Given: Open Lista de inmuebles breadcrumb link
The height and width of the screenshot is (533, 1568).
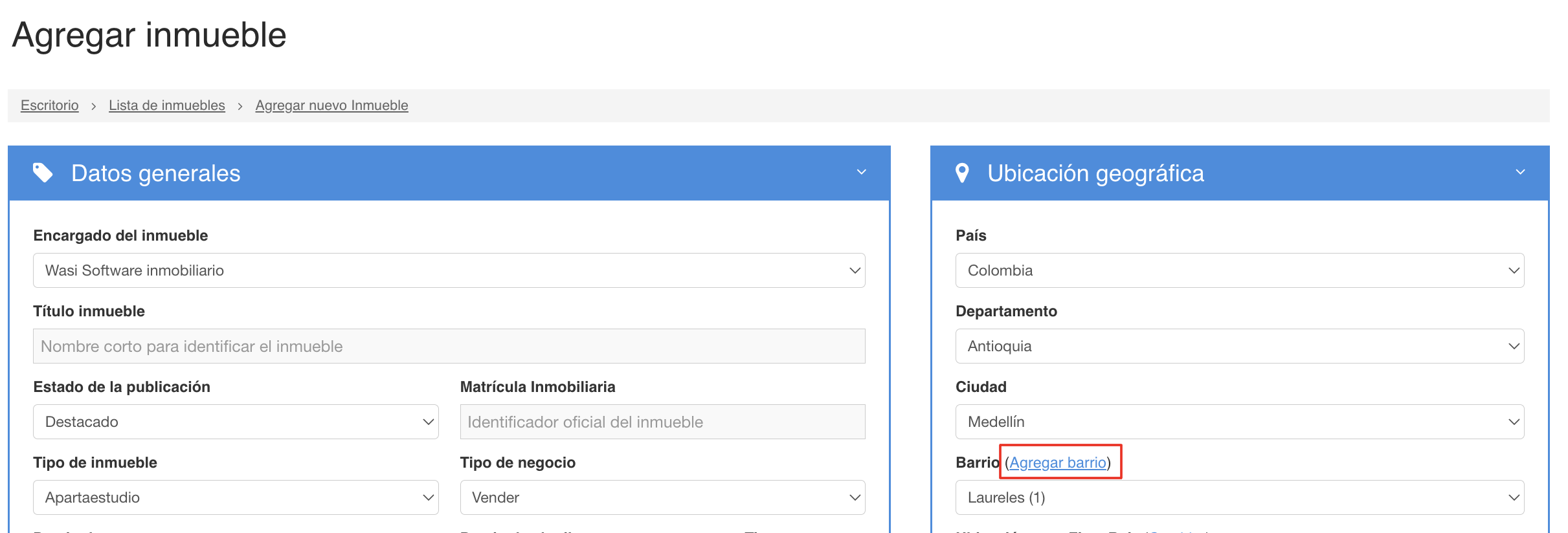Looking at the screenshot, I should [x=167, y=105].
